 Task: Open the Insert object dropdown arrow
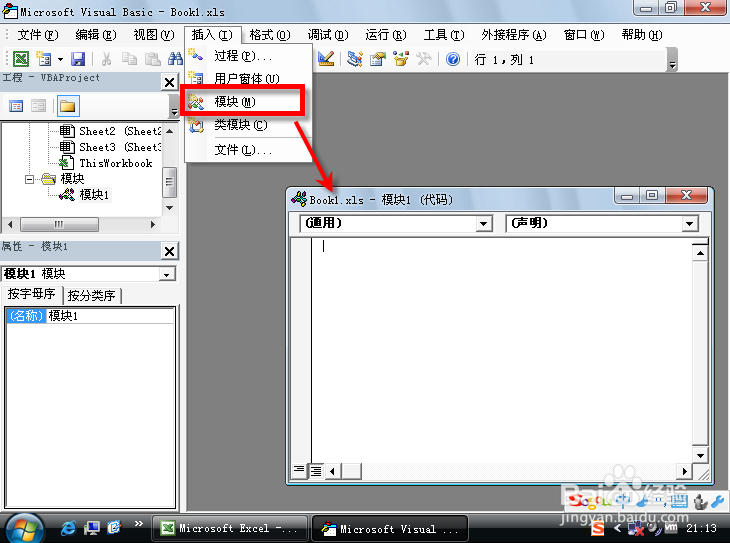click(x=61, y=59)
